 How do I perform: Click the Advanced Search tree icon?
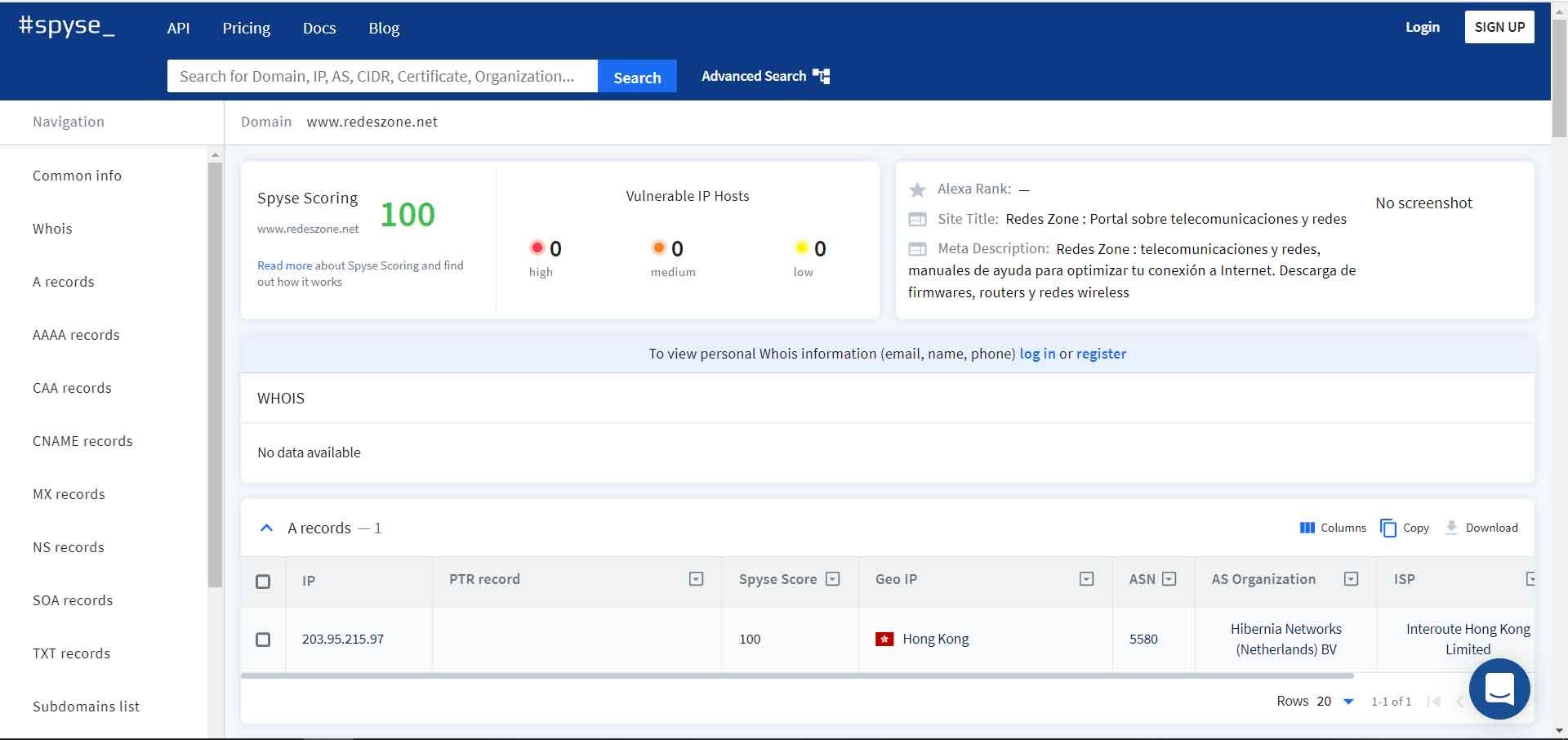pyautogui.click(x=822, y=77)
